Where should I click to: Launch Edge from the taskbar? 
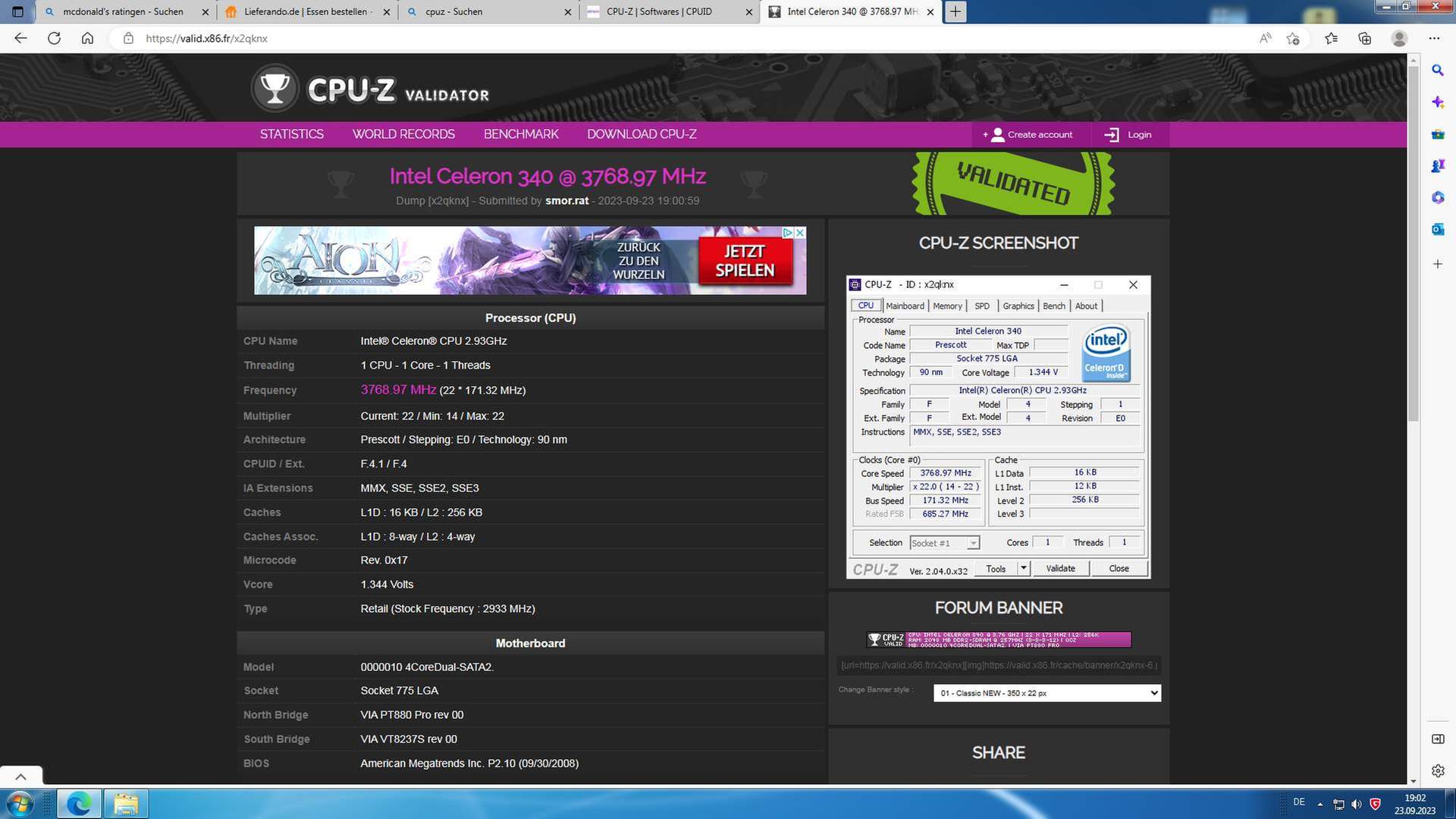pos(79,804)
